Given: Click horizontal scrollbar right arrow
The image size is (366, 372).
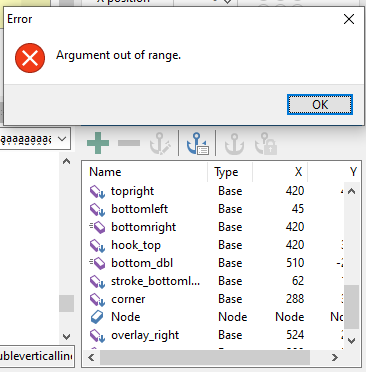Looking at the screenshot, I should pos(335,358).
